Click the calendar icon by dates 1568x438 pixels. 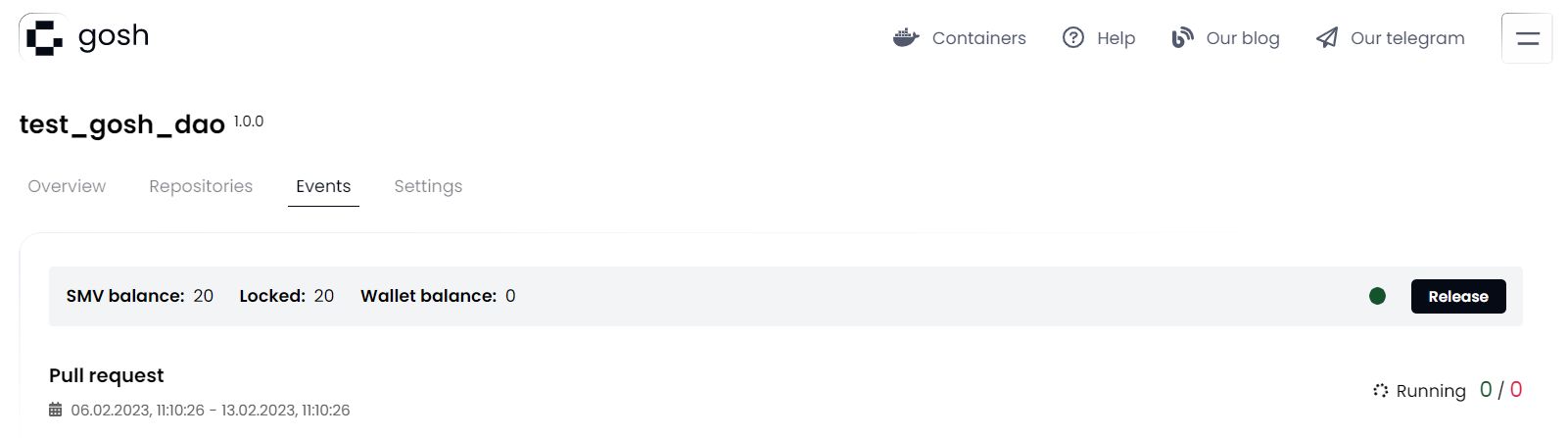56,410
